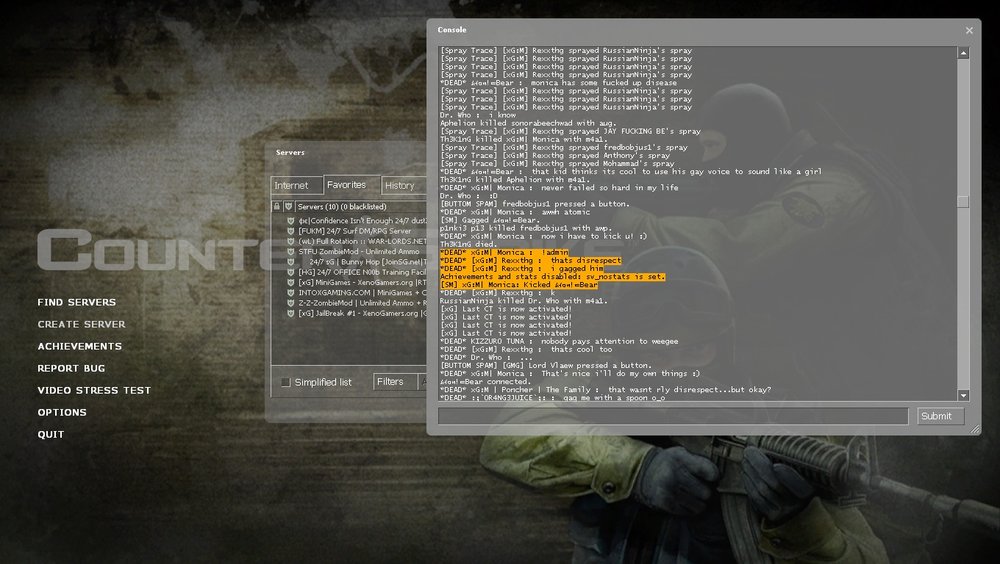This screenshot has height=564, width=1000.
Task: Select REPORT BUG menu entry
Action: pyautogui.click(x=71, y=368)
